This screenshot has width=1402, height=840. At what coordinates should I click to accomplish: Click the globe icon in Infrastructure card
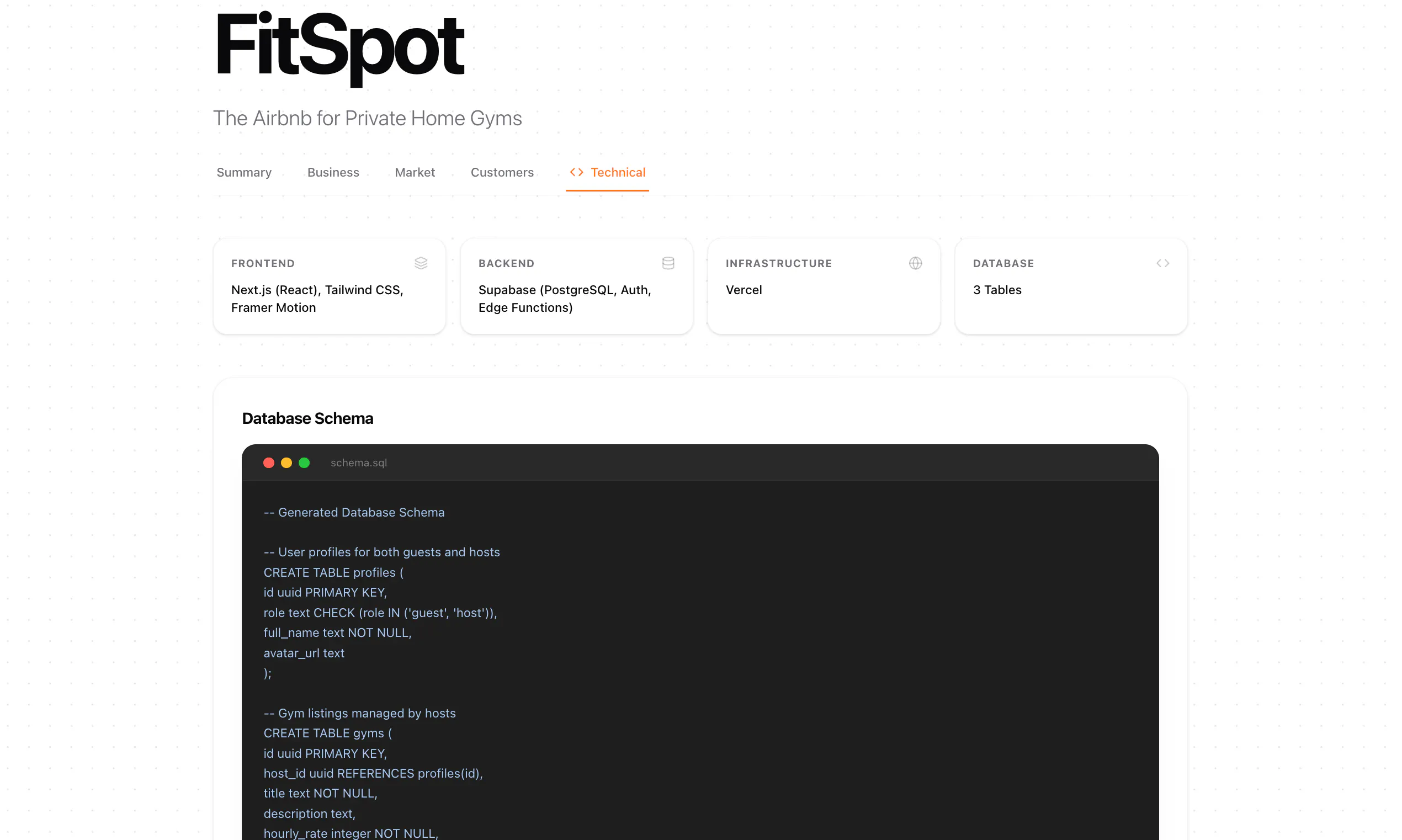(915, 263)
